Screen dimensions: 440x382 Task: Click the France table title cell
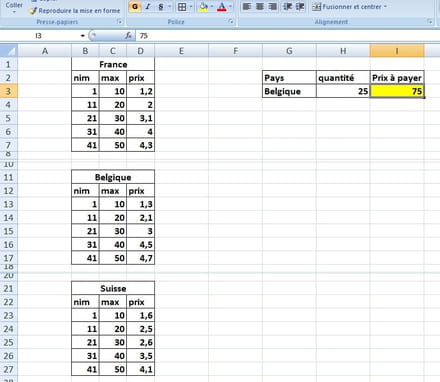113,64
